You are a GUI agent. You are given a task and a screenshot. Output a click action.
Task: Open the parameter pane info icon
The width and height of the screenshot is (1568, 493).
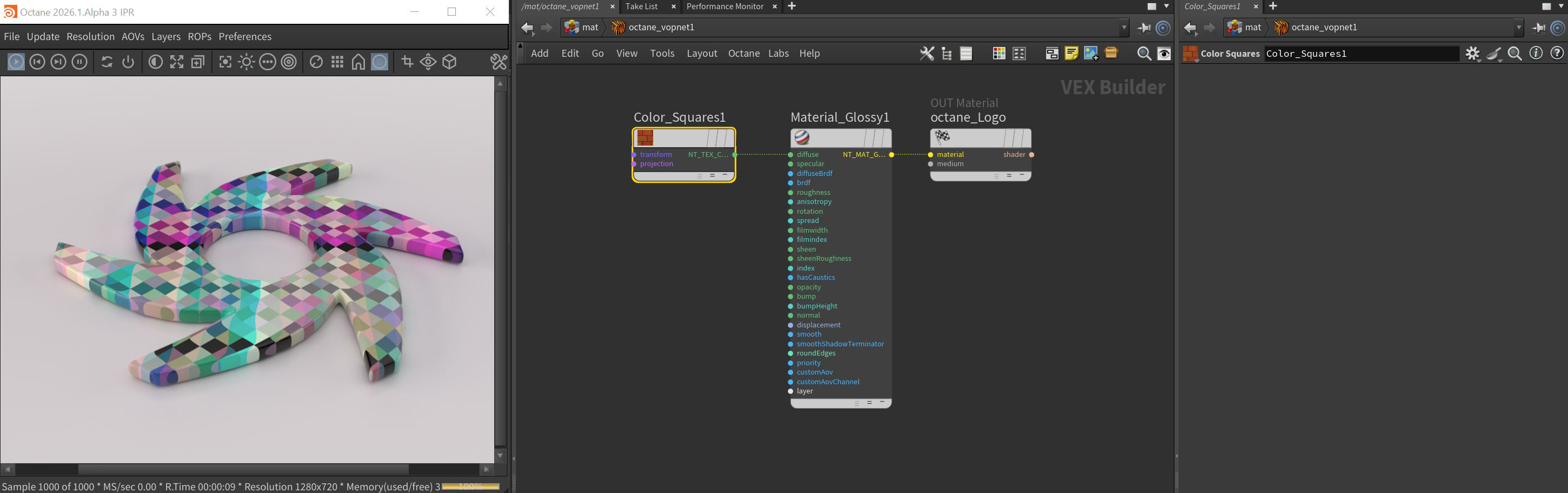coord(1536,54)
